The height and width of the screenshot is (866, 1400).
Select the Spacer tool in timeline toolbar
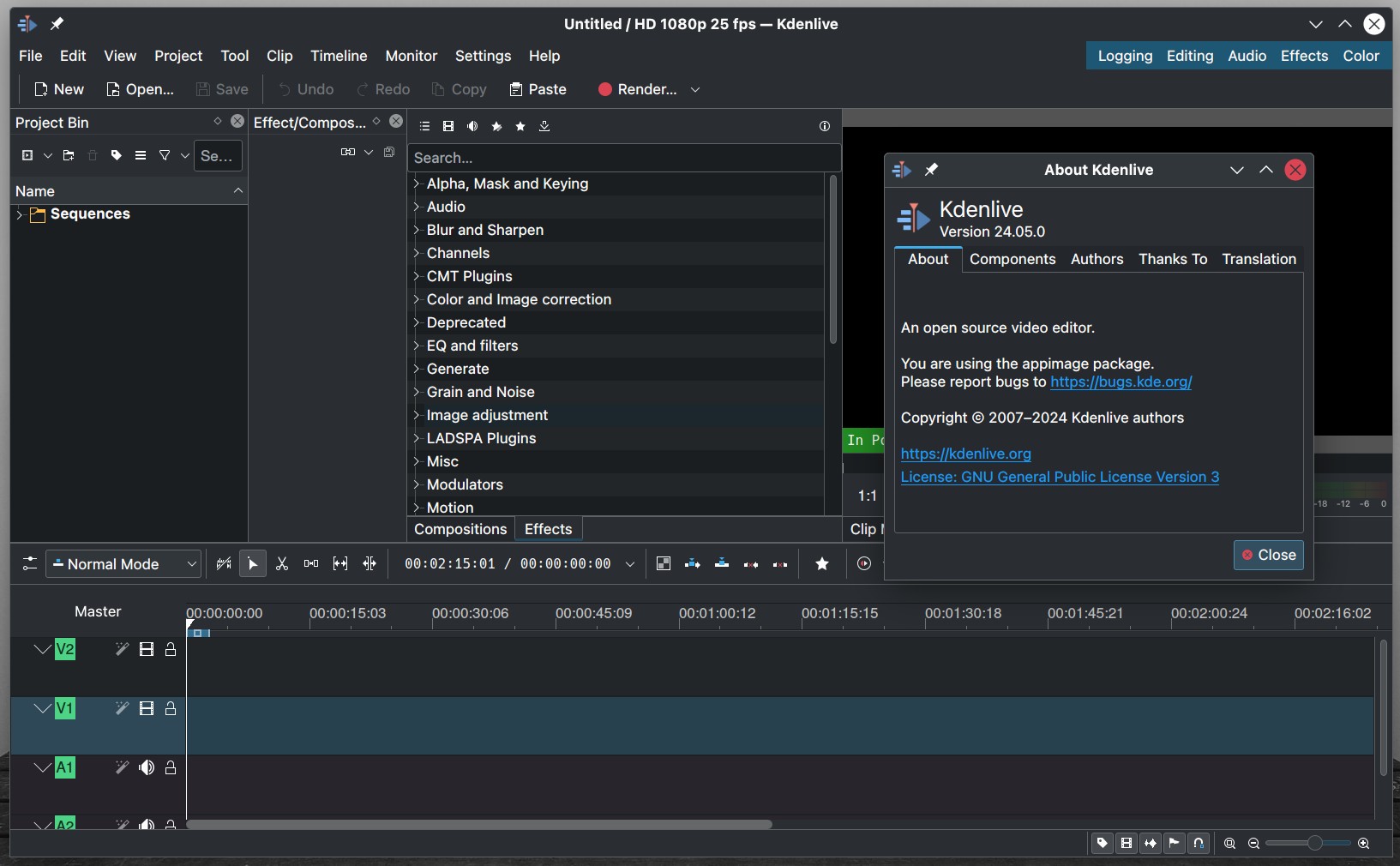click(x=311, y=563)
